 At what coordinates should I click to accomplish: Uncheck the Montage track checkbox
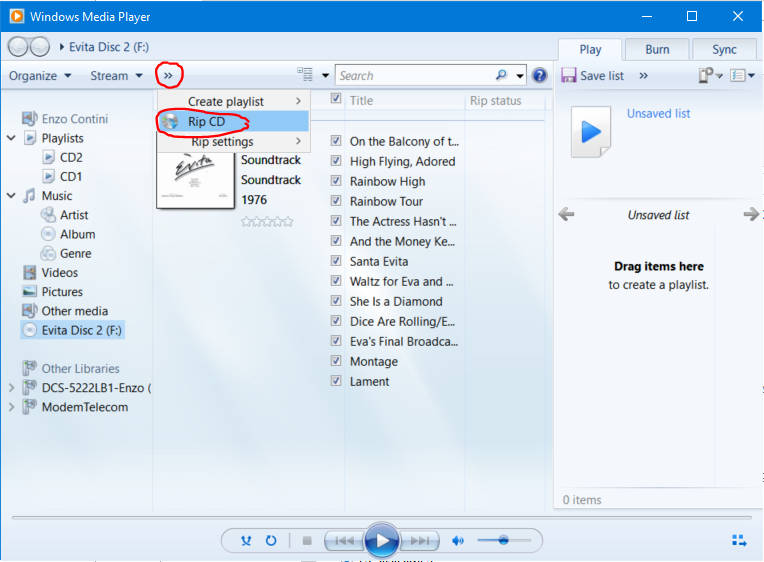click(x=336, y=361)
